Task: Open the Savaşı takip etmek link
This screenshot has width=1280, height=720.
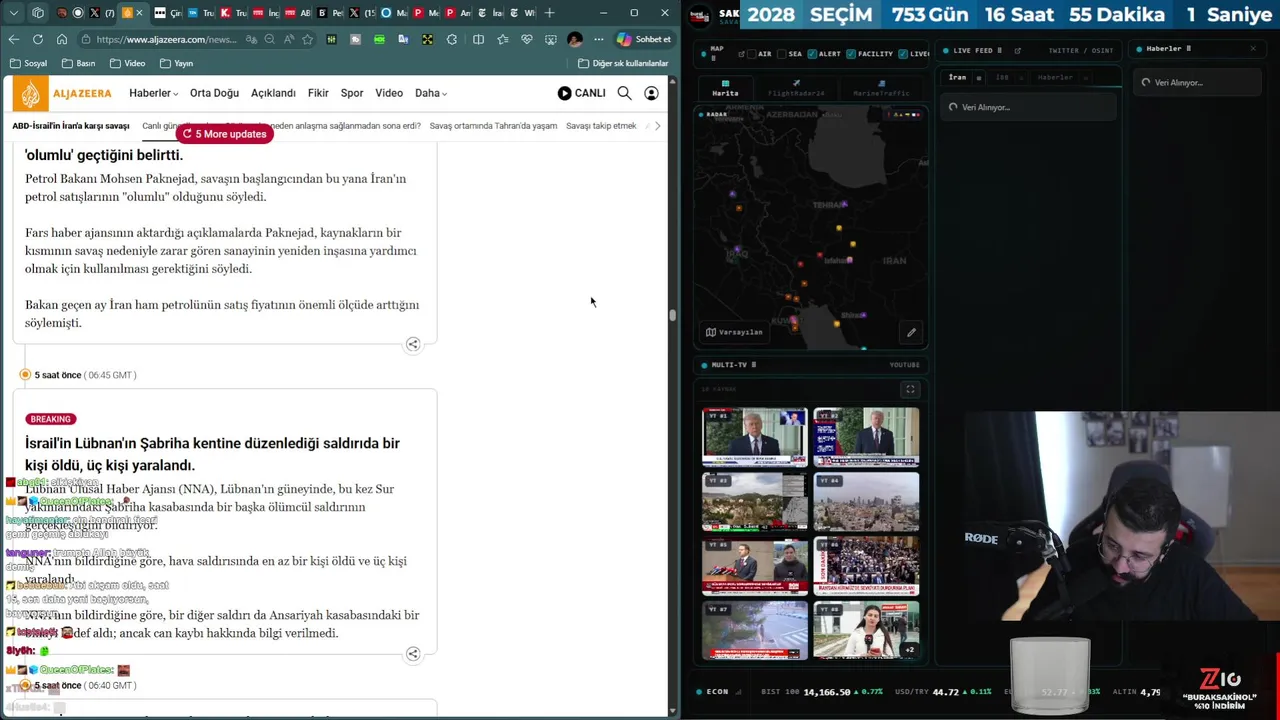Action: (x=601, y=126)
